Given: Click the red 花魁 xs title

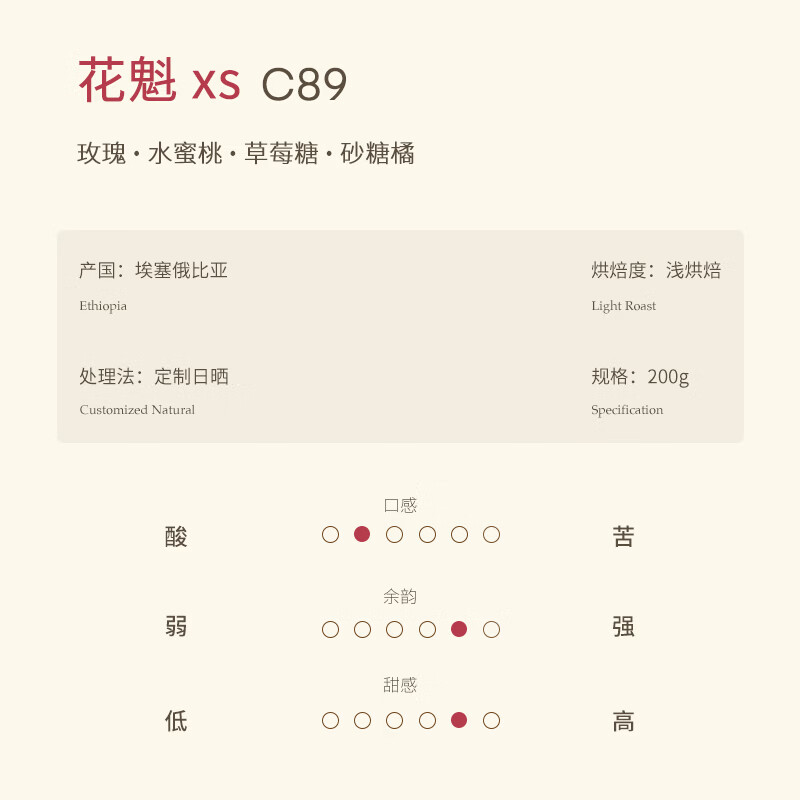Looking at the screenshot, I should (x=159, y=82).
